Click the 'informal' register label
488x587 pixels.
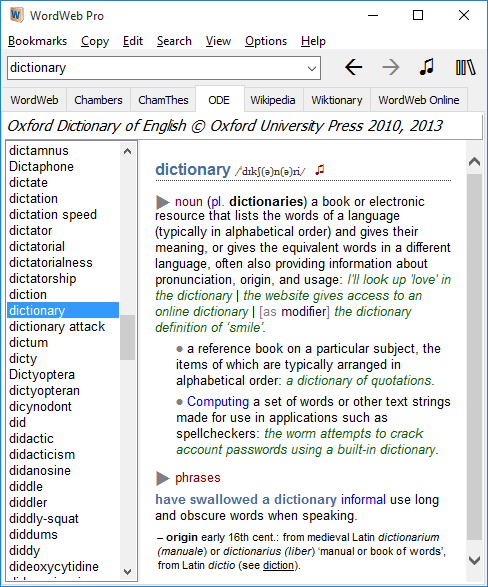pos(363,499)
